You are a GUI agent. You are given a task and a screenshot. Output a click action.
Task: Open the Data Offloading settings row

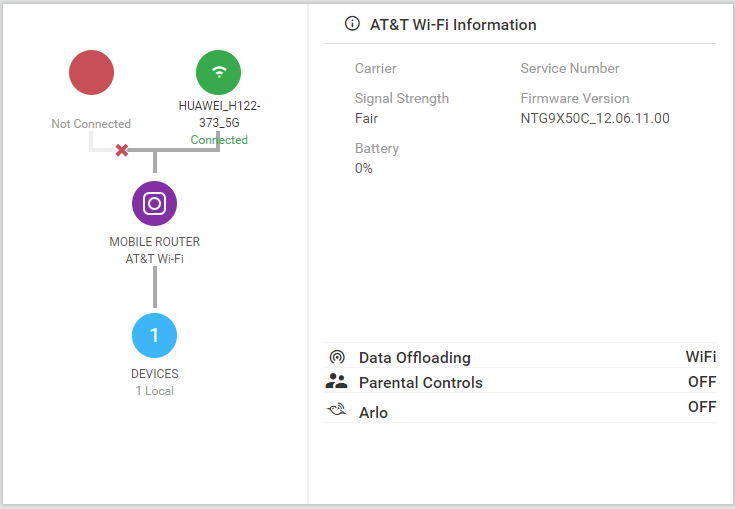tap(414, 358)
